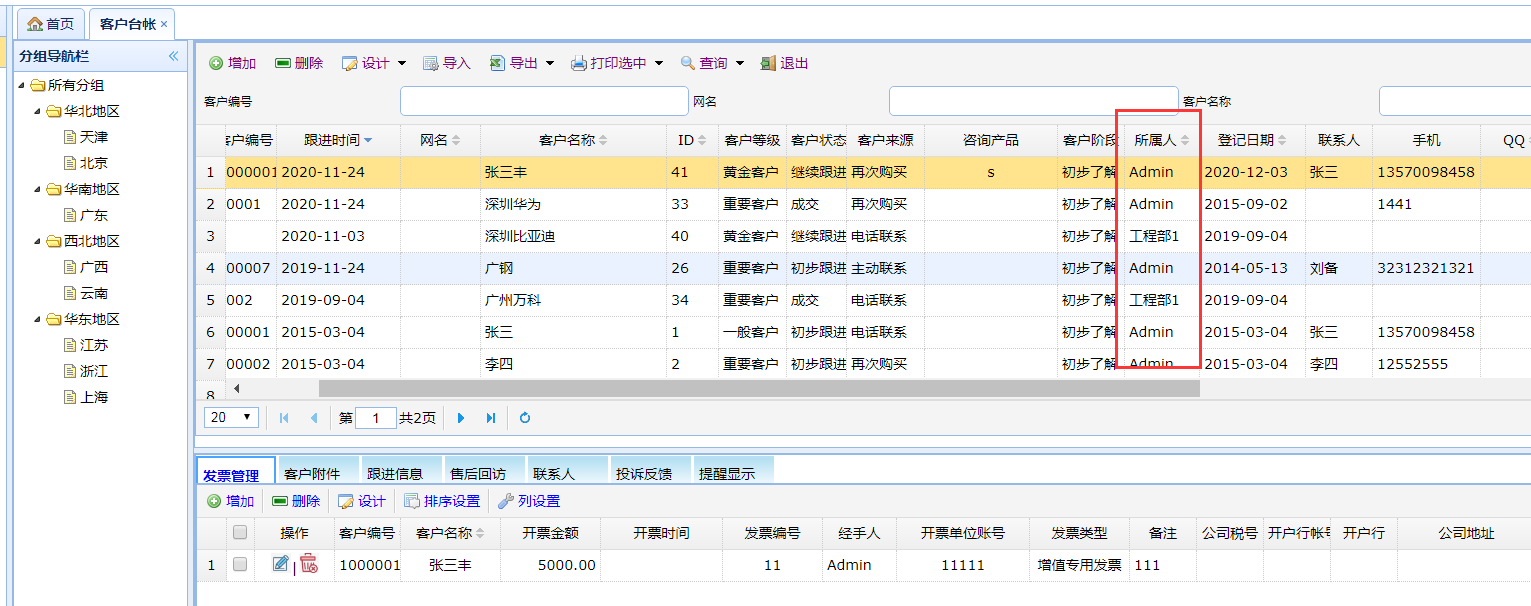
Task: Toggle the select-all checkbox in invoice grid header
Action: [240, 533]
